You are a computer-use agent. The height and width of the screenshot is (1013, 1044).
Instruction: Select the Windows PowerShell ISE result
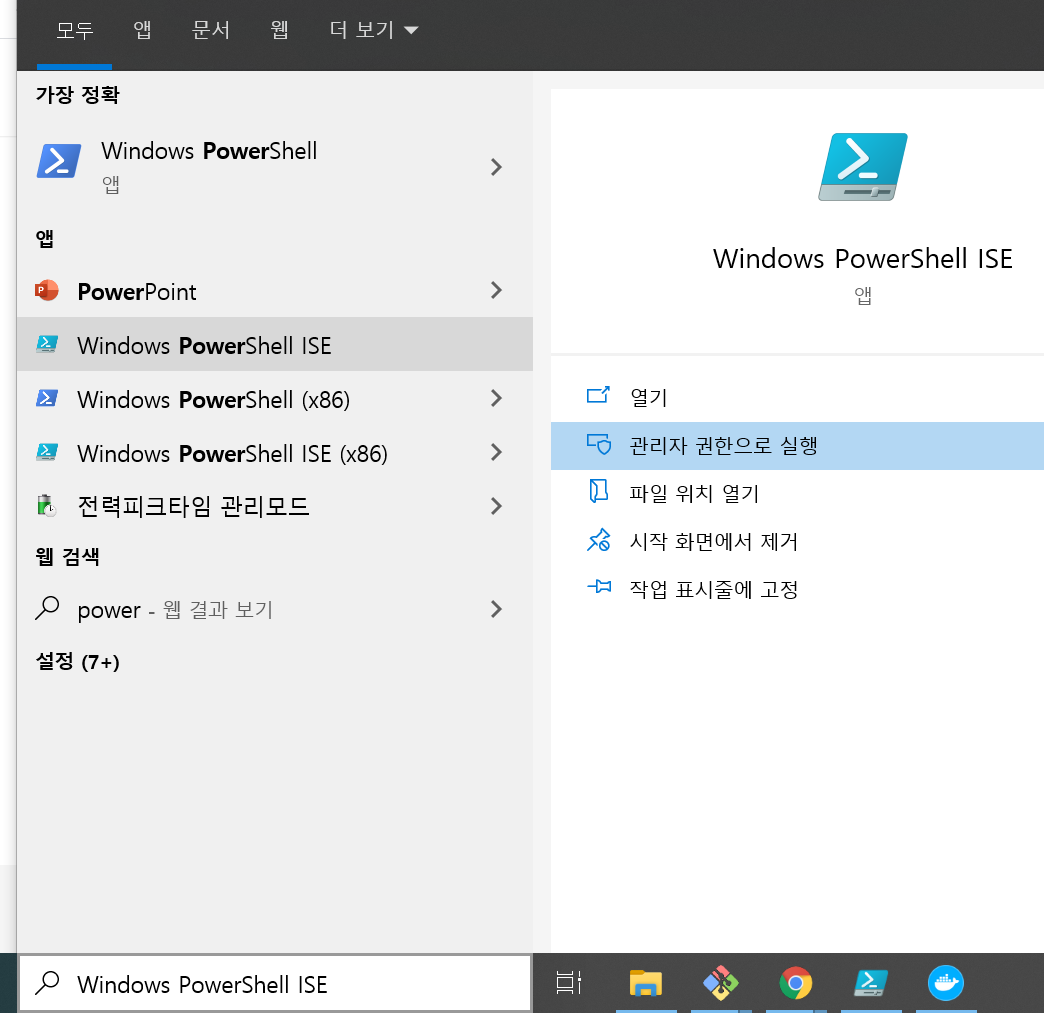[275, 344]
